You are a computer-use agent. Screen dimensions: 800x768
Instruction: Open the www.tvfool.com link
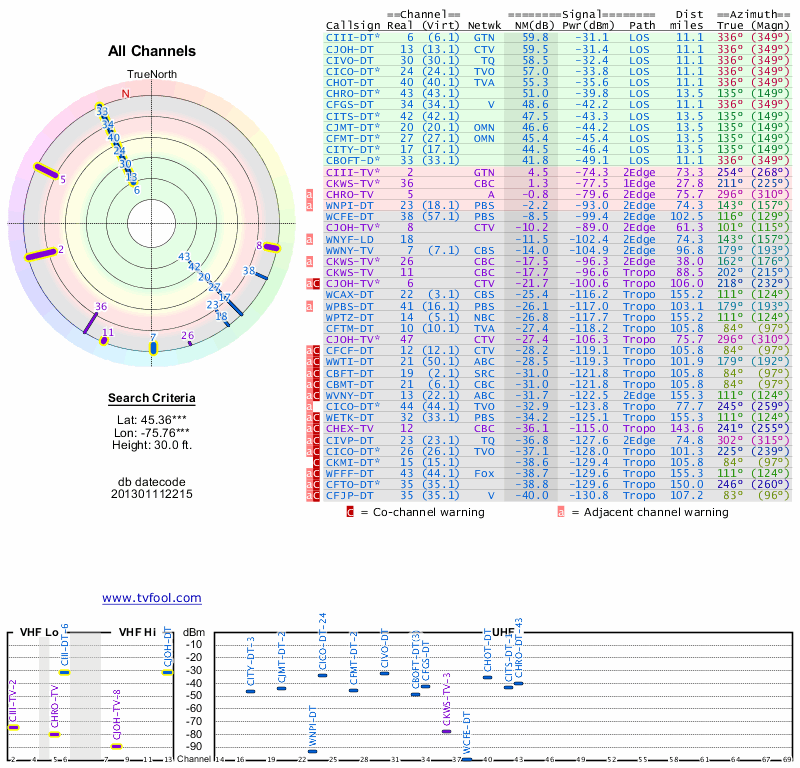click(151, 598)
